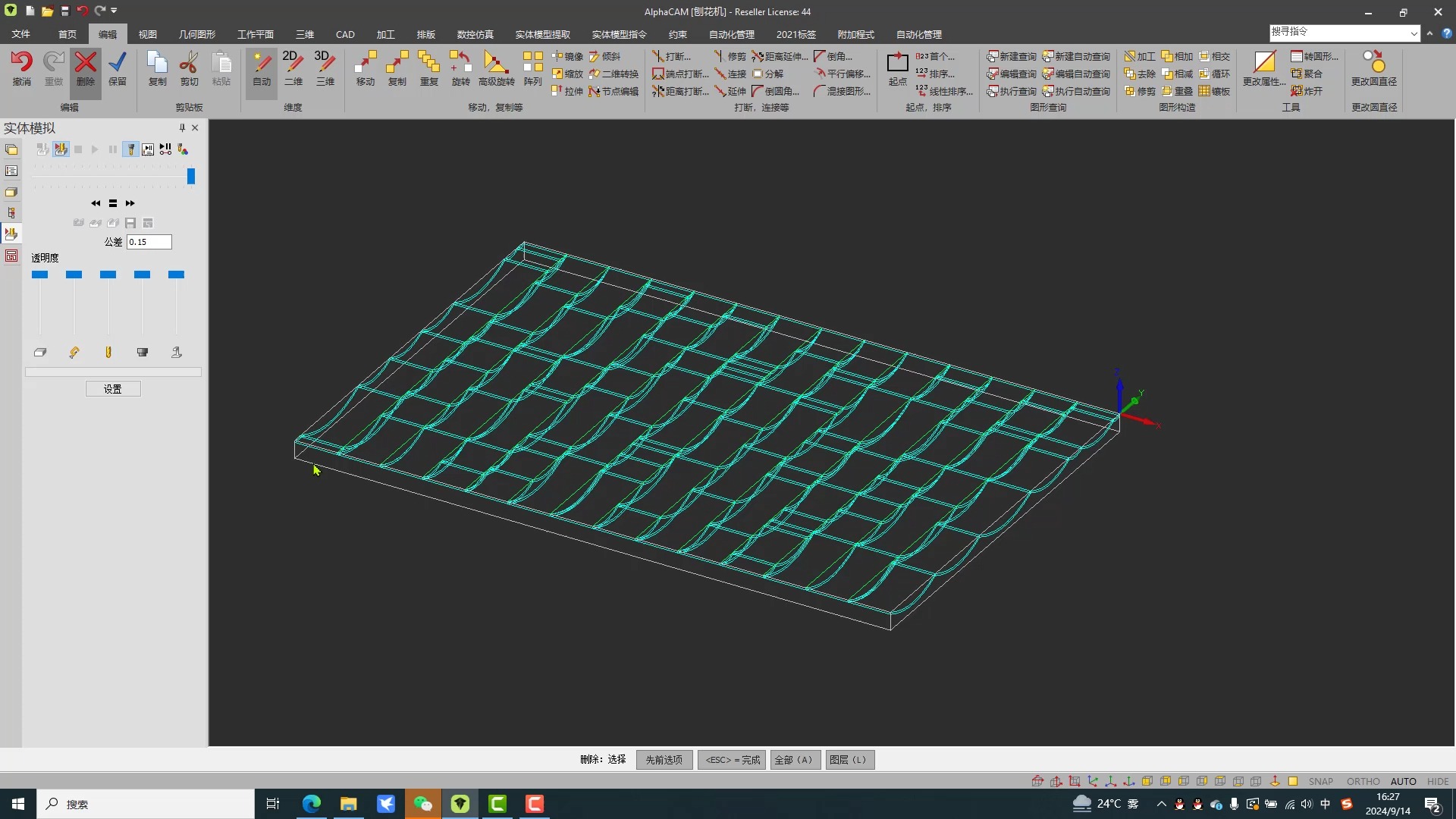1456x819 pixels.
Task: Open the 加工 machining ribbon tab
Action: click(385, 34)
